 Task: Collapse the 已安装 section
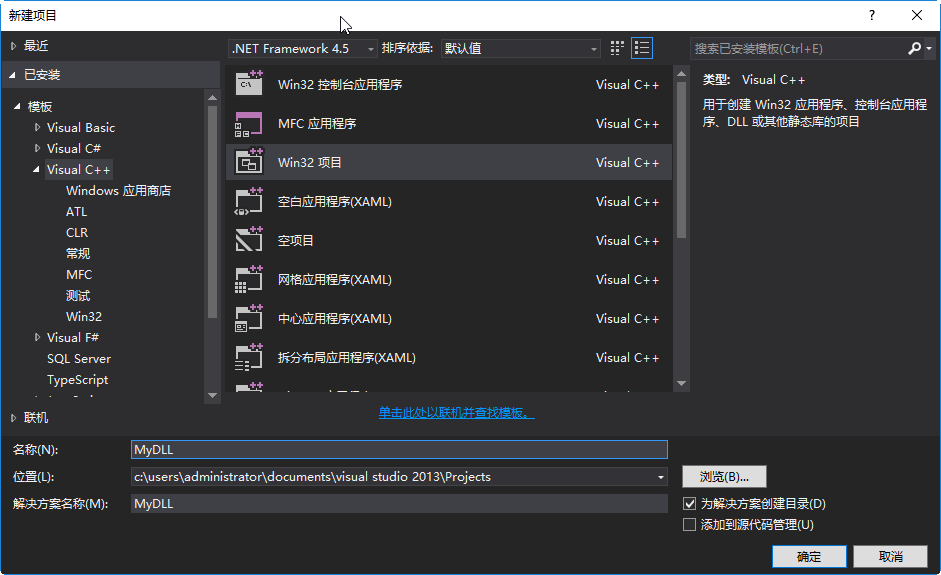(13, 75)
